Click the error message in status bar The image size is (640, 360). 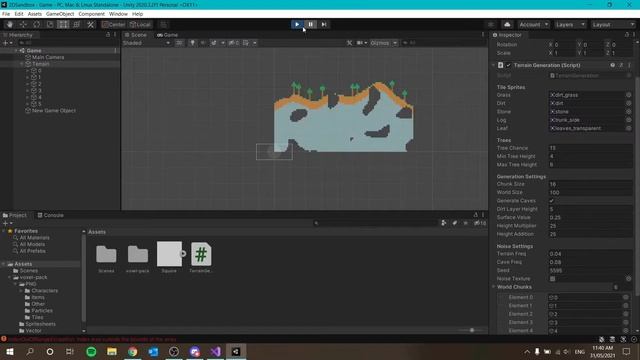click(x=92, y=339)
